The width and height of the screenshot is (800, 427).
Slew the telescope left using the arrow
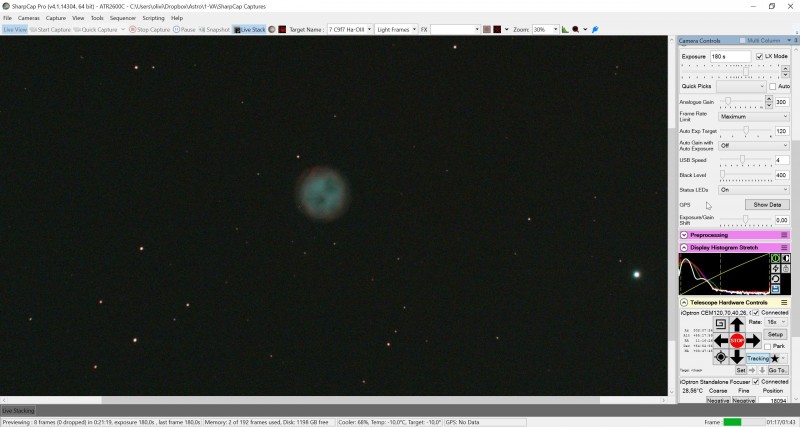pyautogui.click(x=721, y=340)
